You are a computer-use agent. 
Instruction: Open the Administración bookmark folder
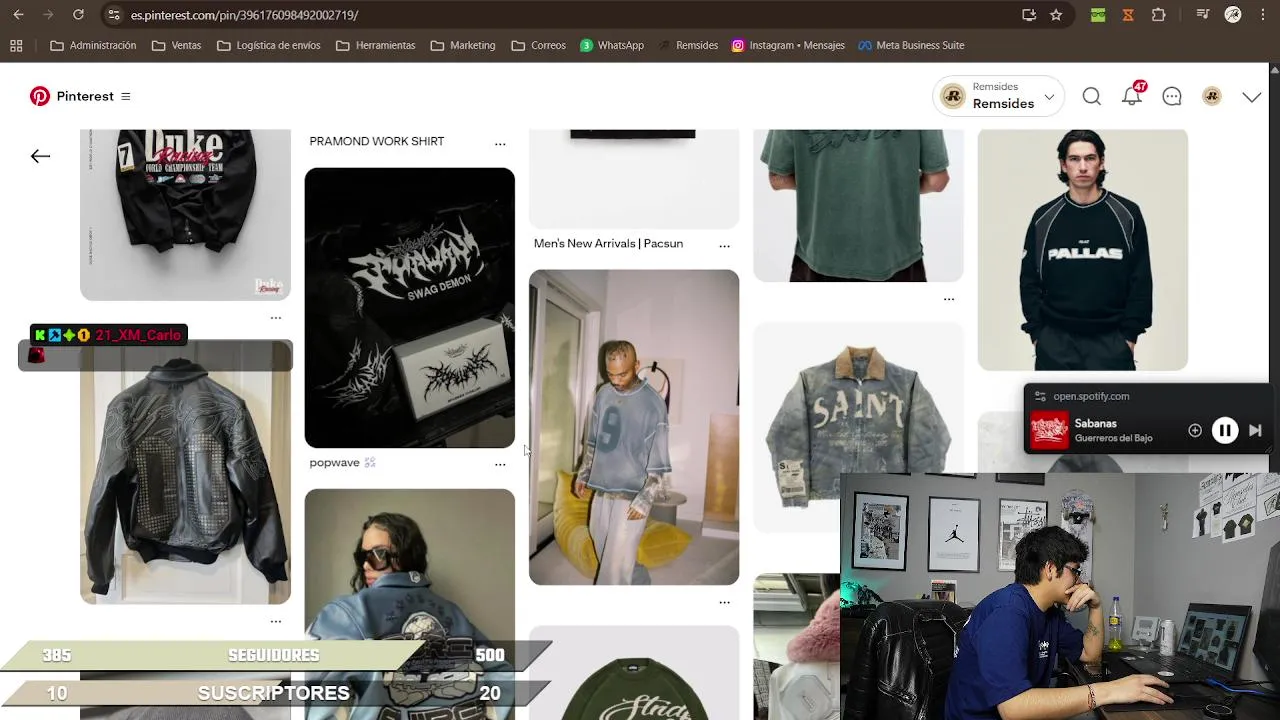click(x=93, y=45)
